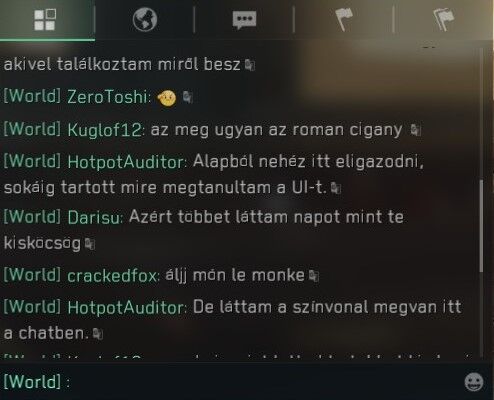
Task: Click the Kuglof12 player name
Action: [105, 130]
